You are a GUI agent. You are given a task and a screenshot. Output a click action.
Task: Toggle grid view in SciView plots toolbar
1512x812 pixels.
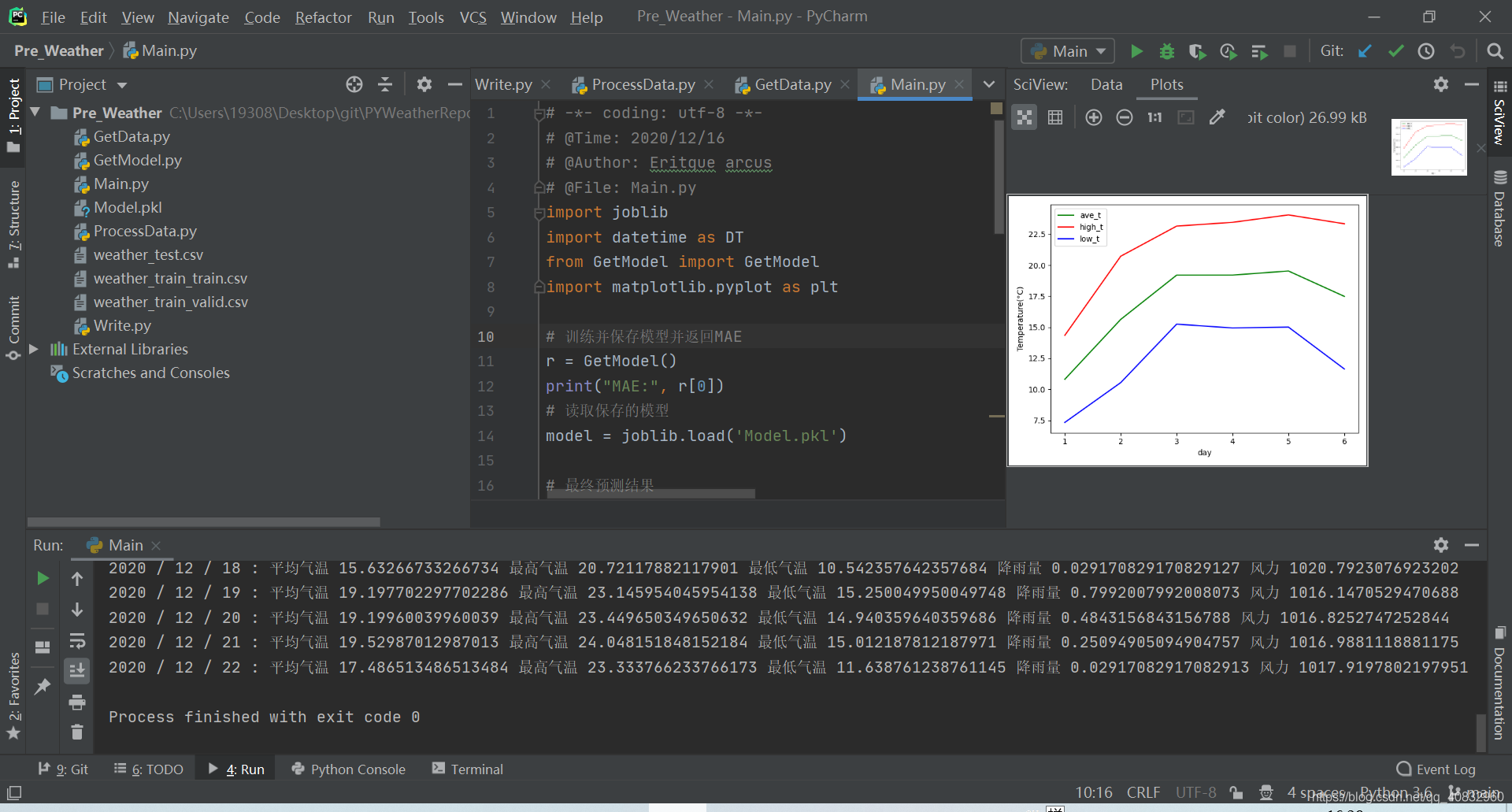tap(1055, 117)
